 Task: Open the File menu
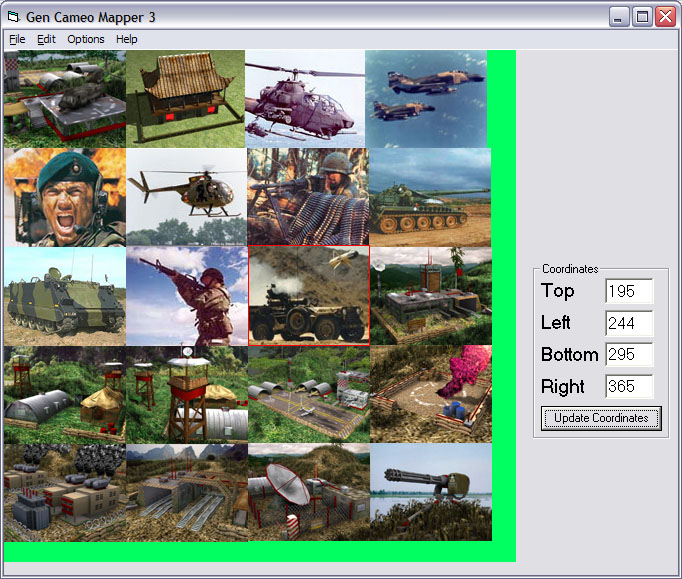click(17, 39)
